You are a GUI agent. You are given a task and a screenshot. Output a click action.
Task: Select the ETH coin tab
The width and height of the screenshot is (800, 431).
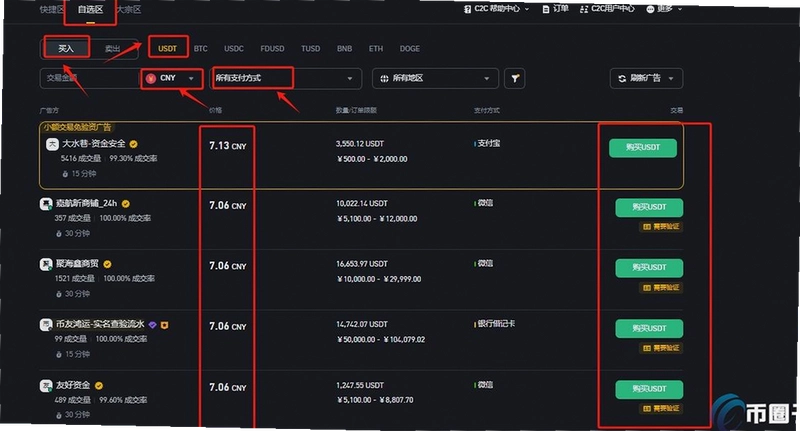point(376,49)
